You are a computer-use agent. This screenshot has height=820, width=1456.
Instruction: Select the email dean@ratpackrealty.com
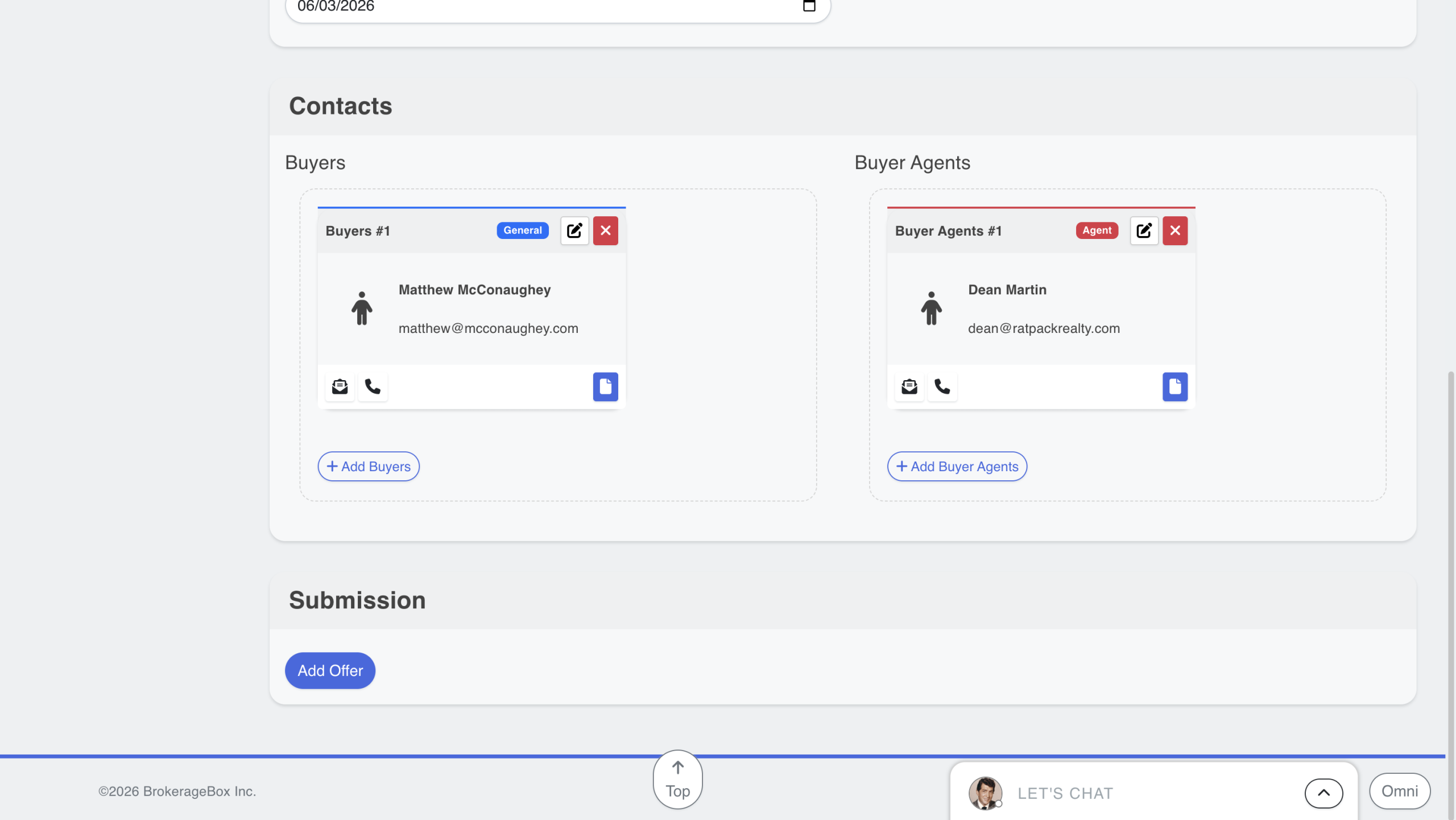point(1044,329)
